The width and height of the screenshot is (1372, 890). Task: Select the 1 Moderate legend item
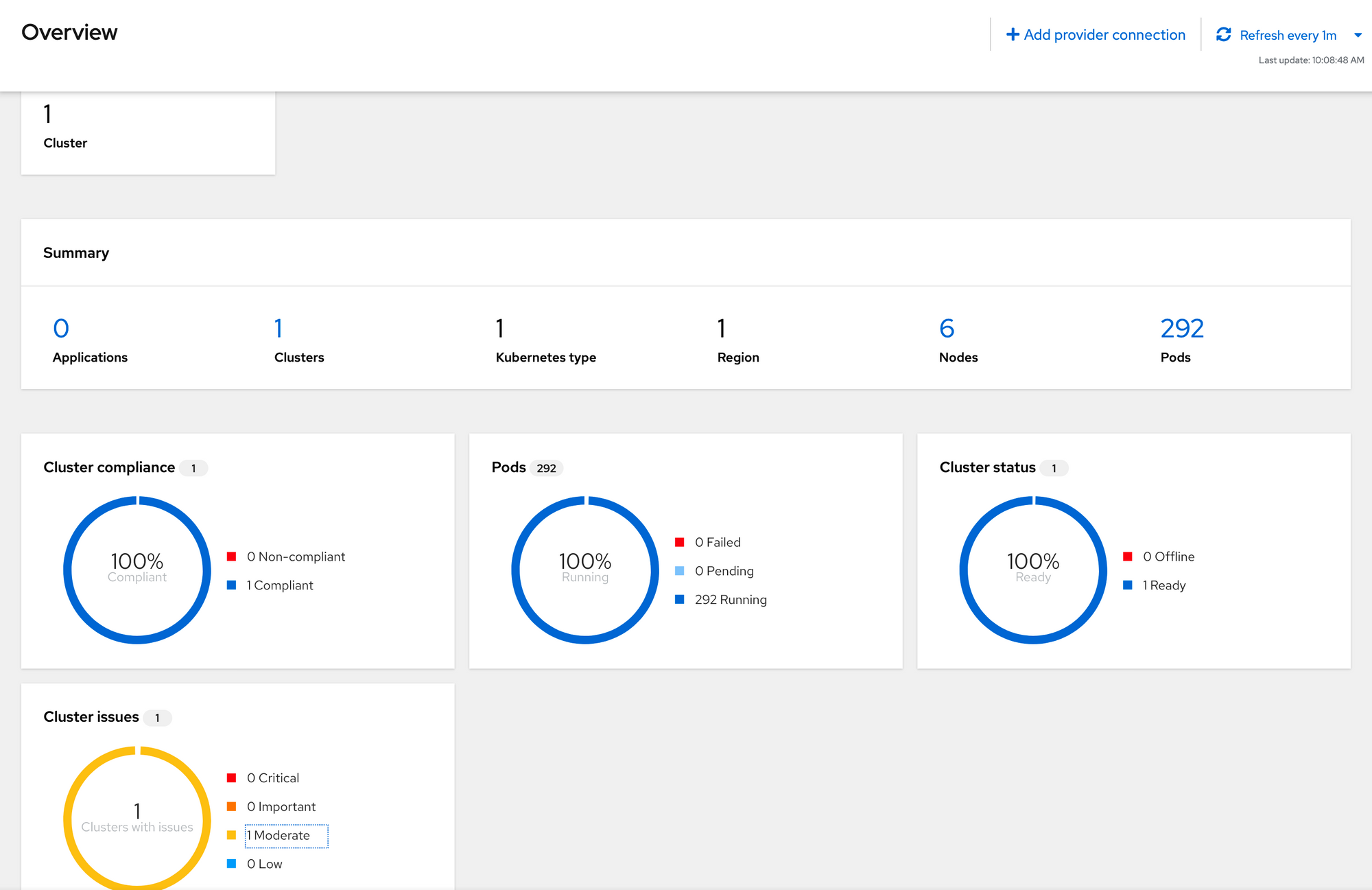(x=282, y=835)
